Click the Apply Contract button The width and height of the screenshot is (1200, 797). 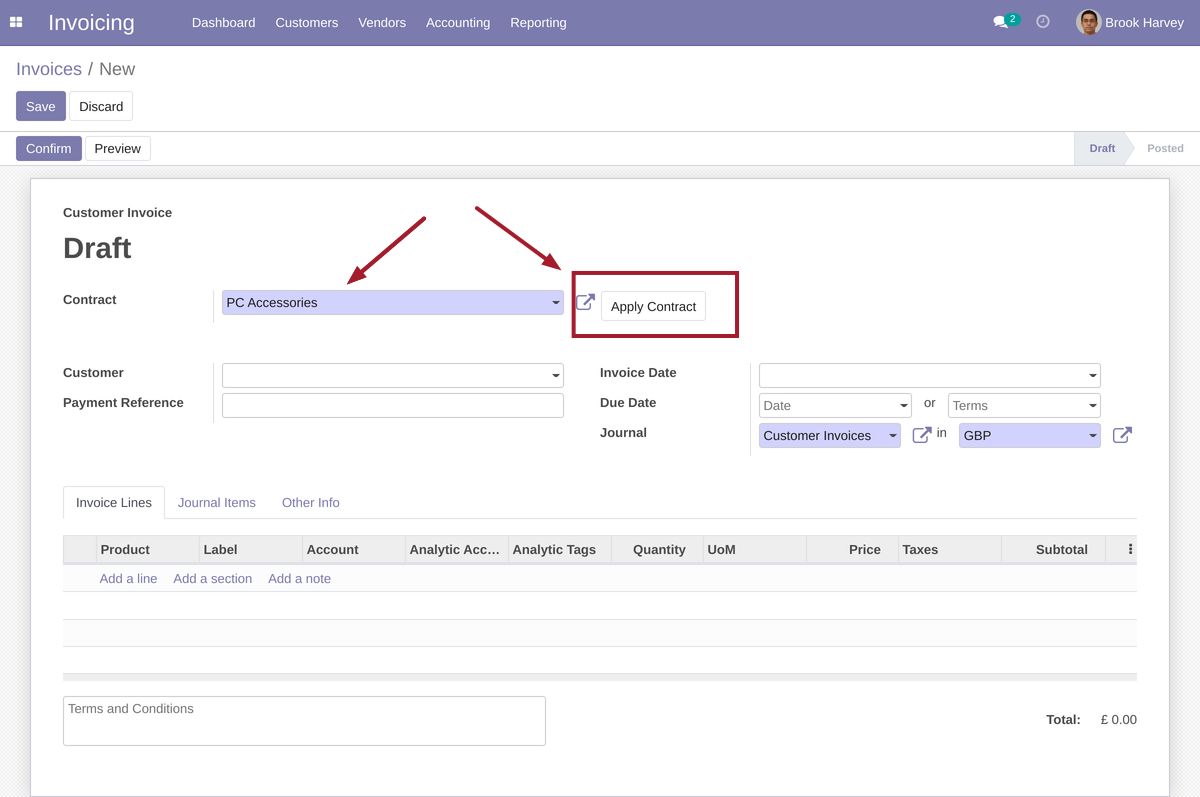653,307
